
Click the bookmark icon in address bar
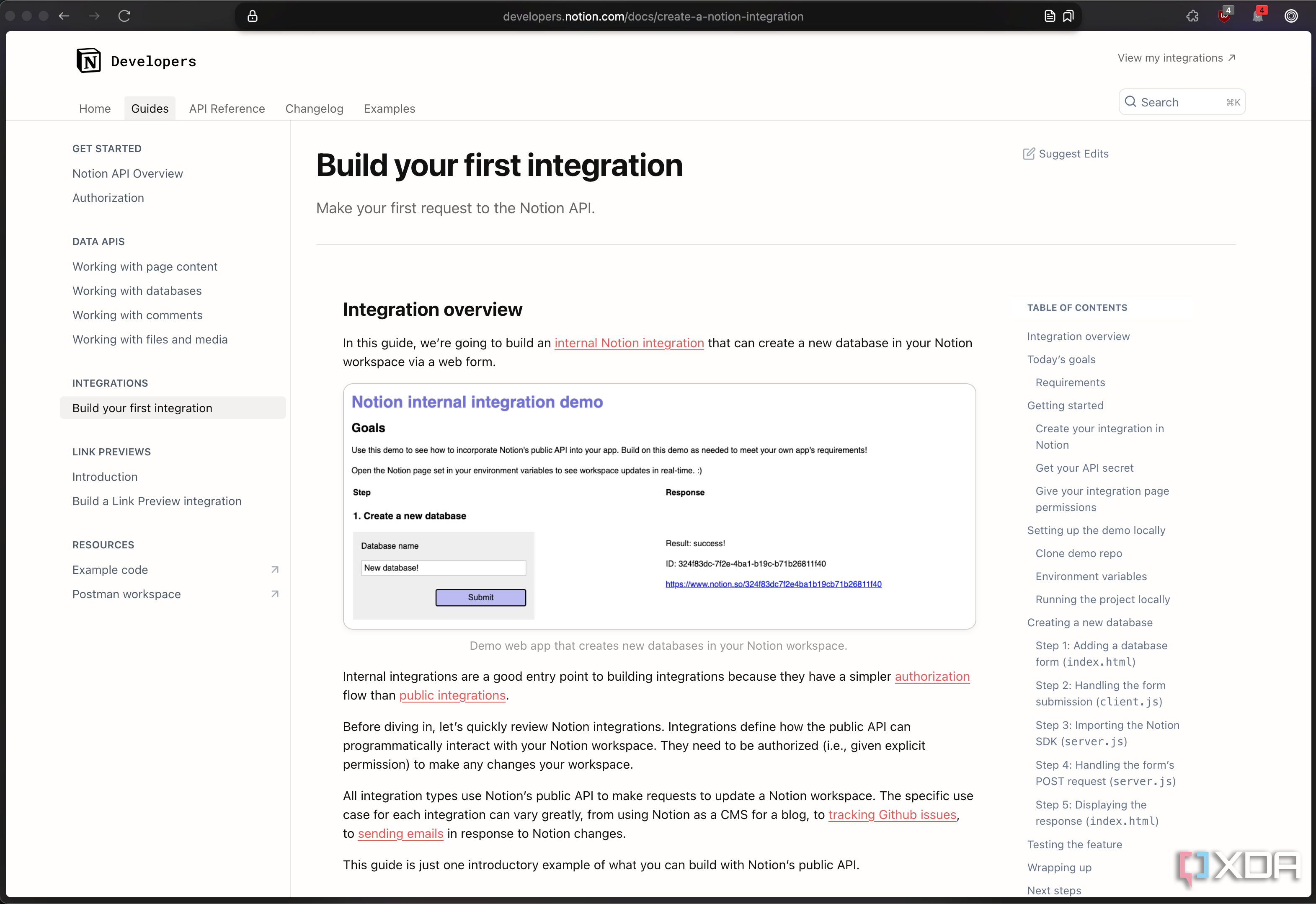(x=1068, y=16)
